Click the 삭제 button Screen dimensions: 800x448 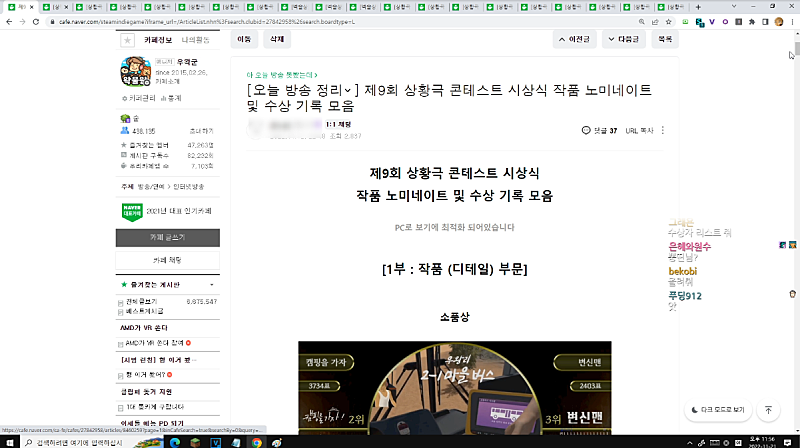(274, 40)
